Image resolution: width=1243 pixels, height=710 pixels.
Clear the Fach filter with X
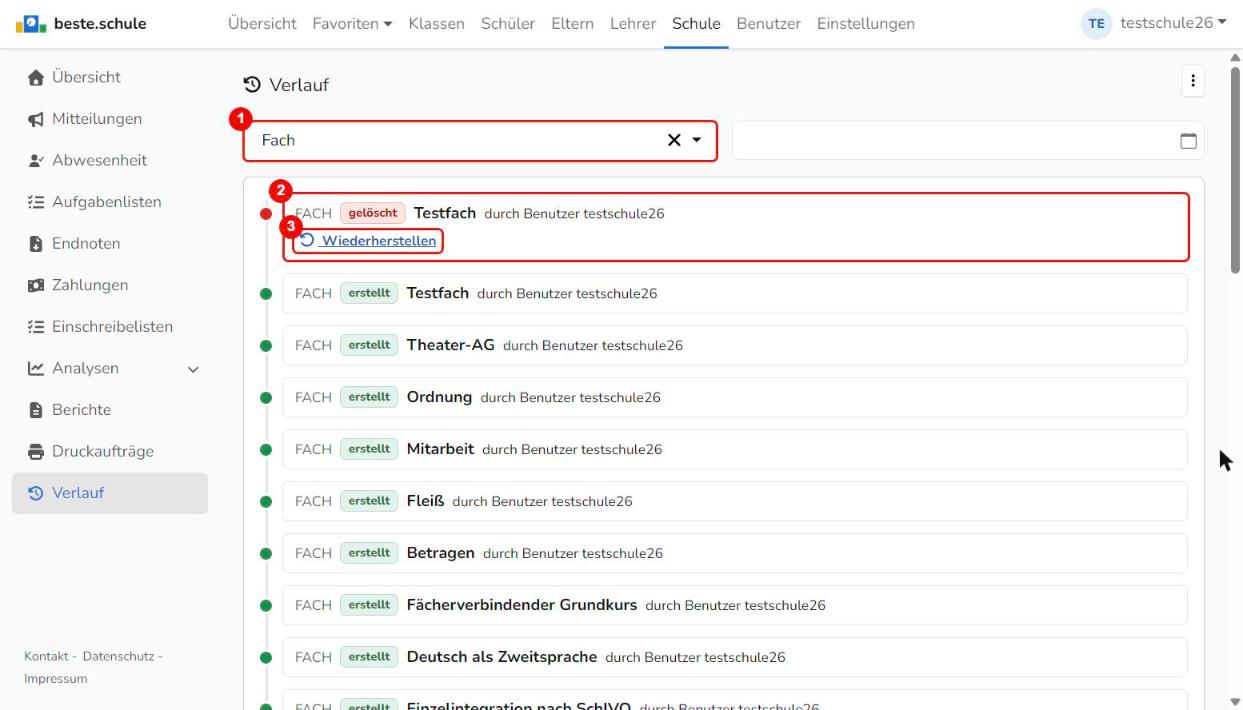[x=674, y=140]
